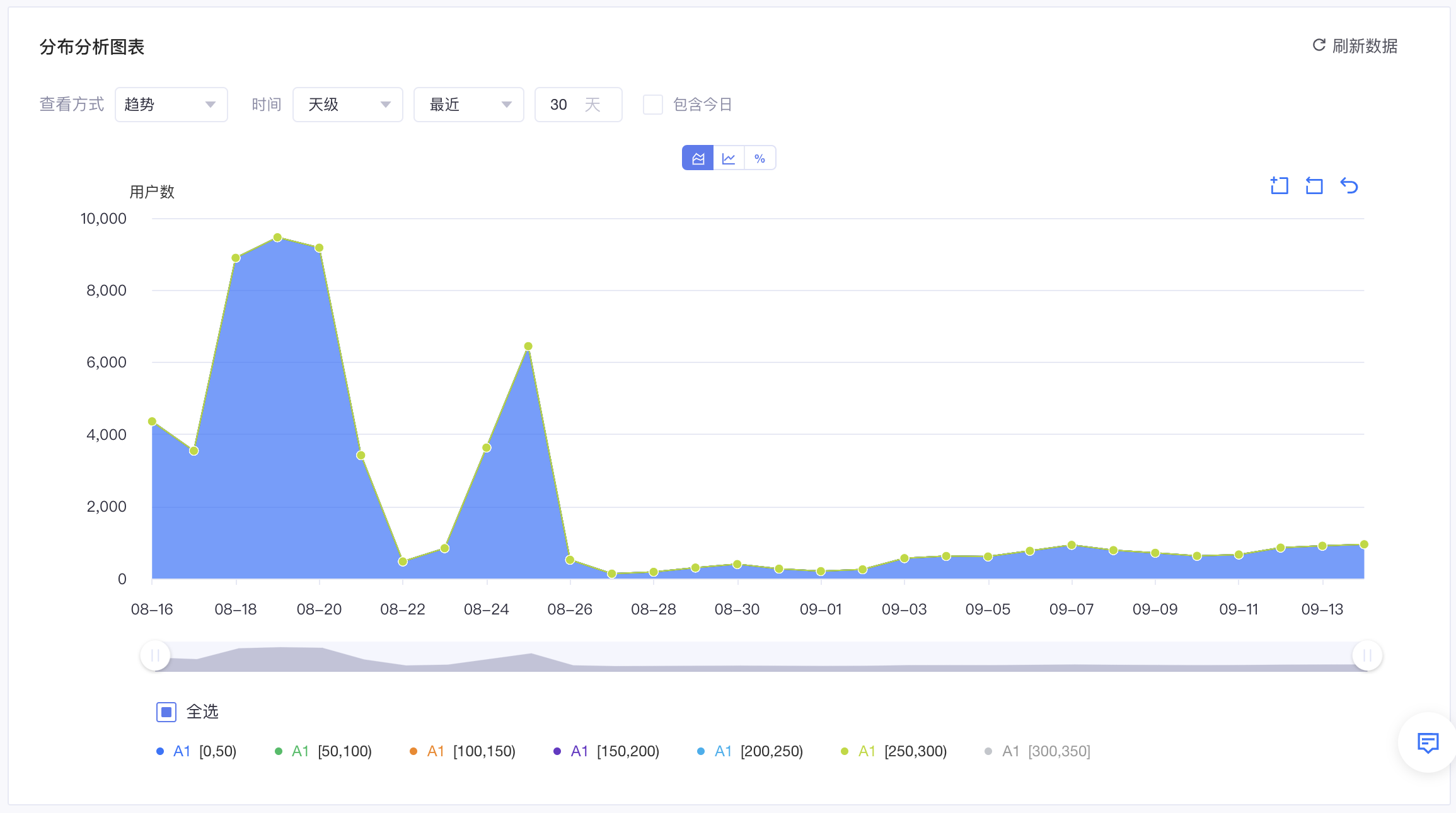Viewport: 1456px width, 813px height.
Task: Click x-axis label 09-13
Action: 1322,609
